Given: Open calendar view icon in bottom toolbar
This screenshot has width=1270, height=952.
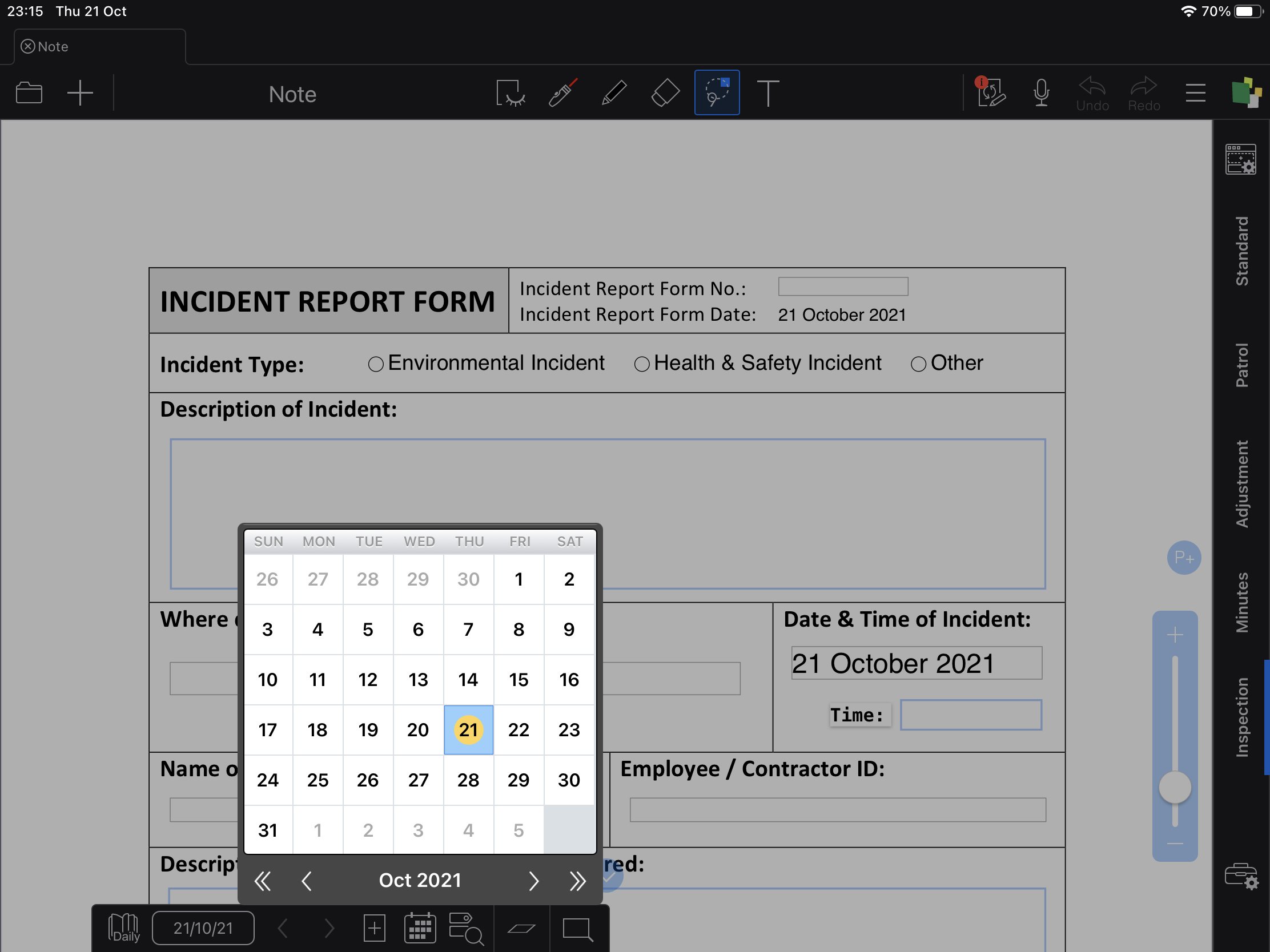Looking at the screenshot, I should (420, 929).
